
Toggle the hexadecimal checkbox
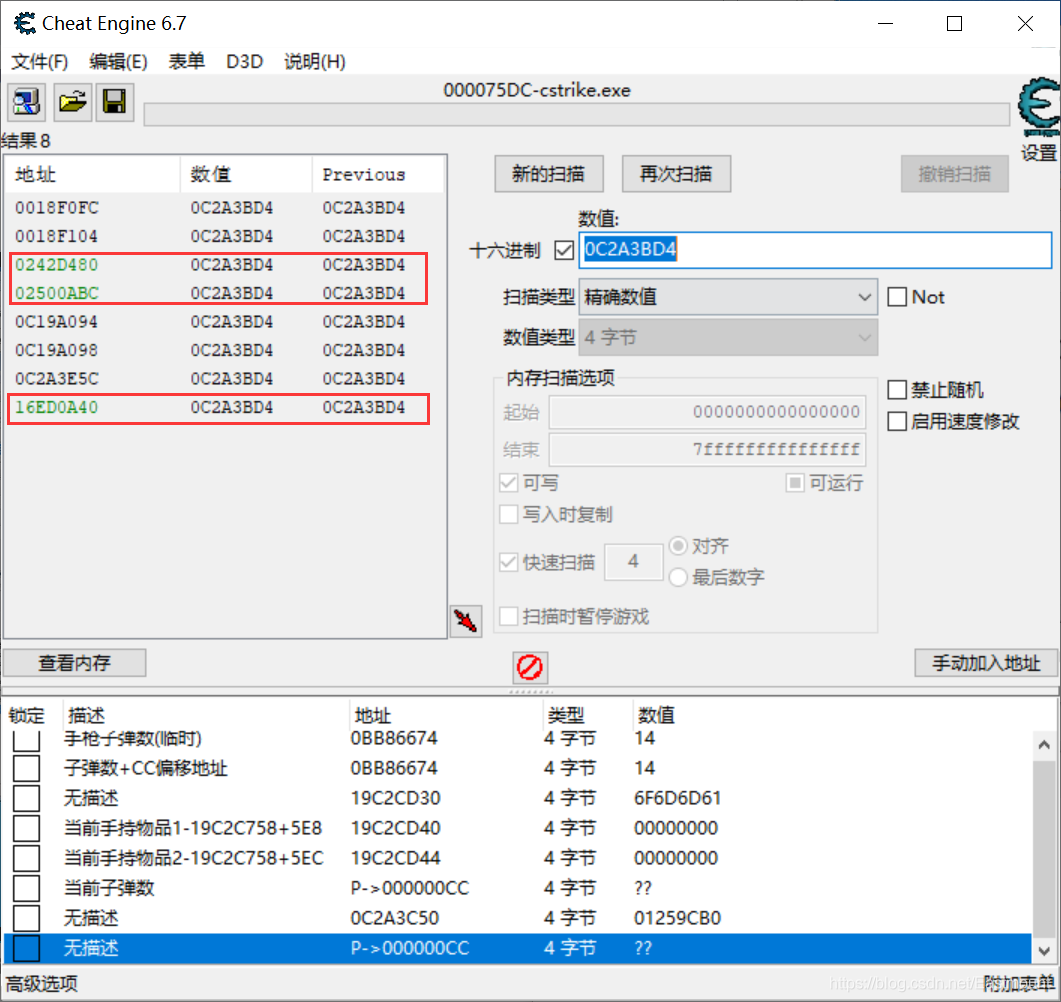(564, 250)
